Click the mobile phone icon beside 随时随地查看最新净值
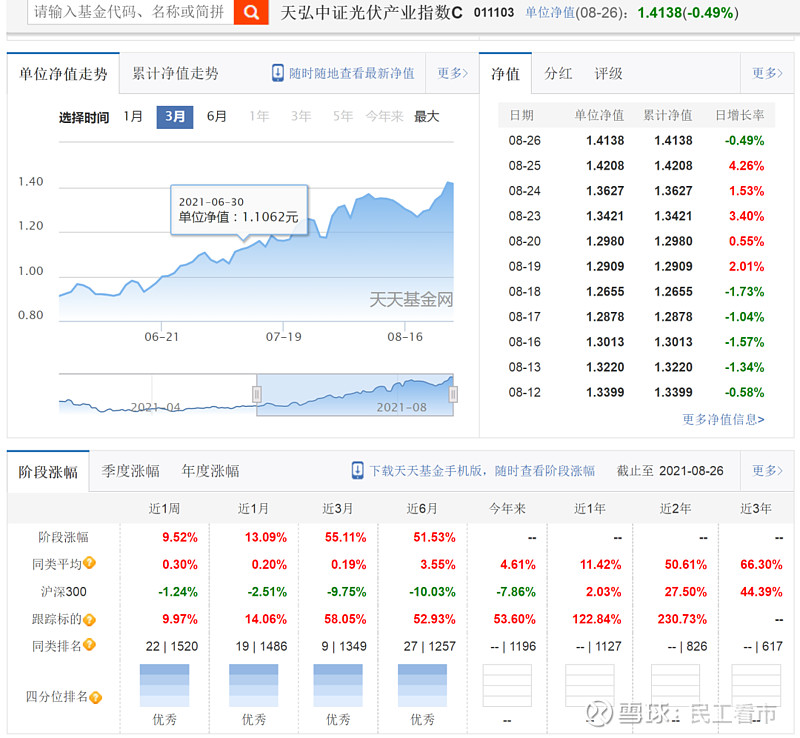This screenshot has width=800, height=738. 278,73
